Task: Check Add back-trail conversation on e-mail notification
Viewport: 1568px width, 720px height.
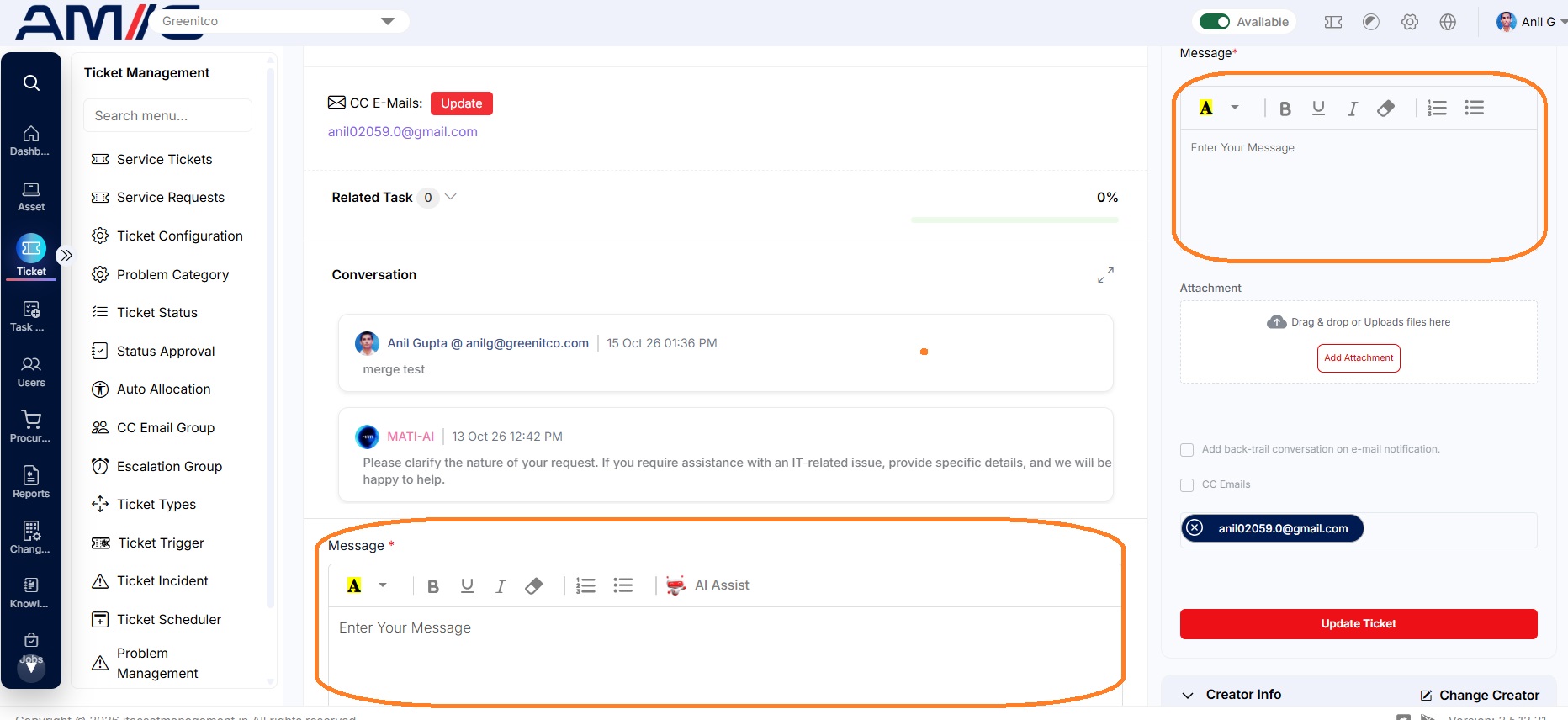Action: click(1187, 450)
